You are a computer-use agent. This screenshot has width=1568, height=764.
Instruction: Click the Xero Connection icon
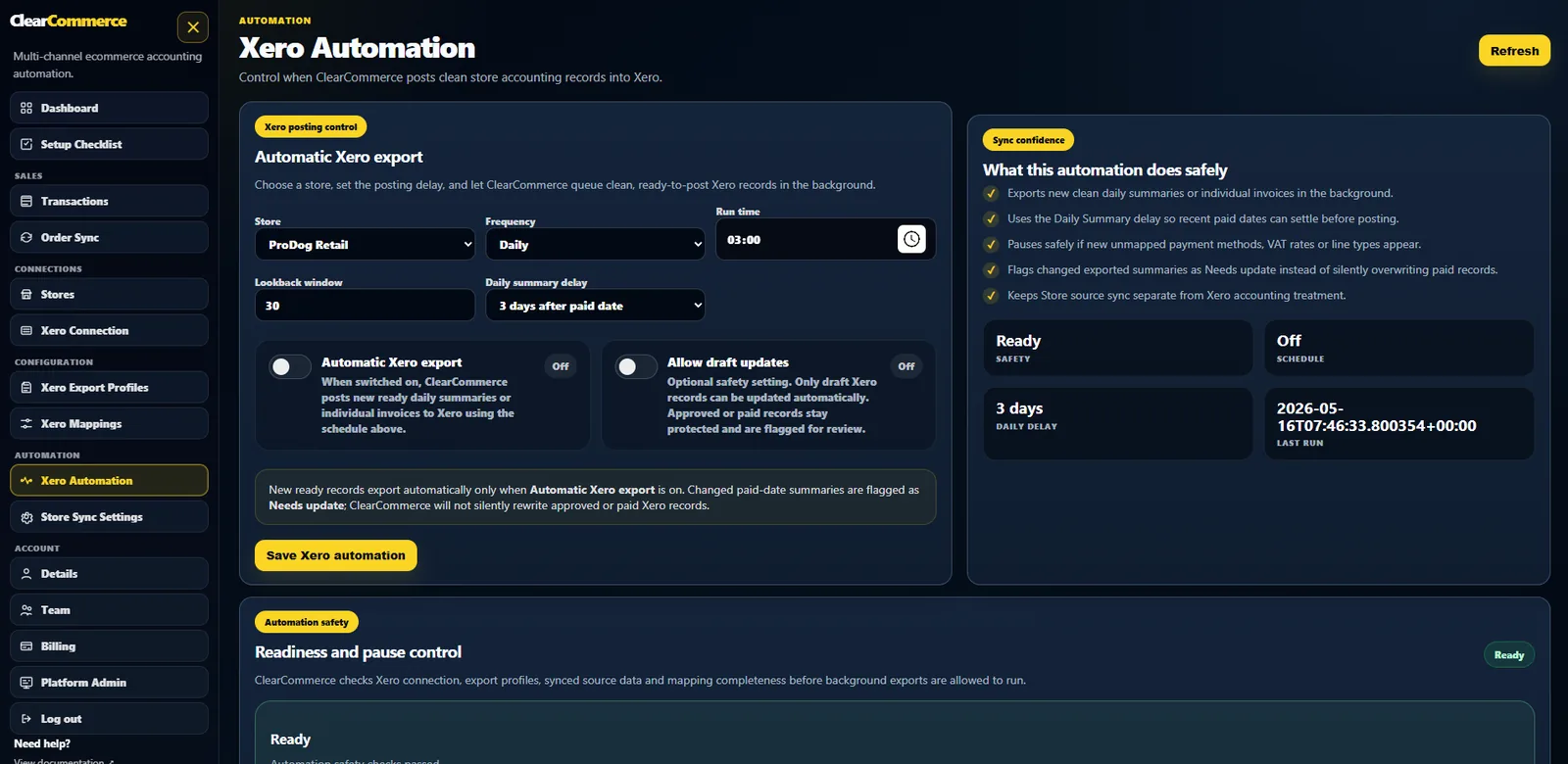[26, 330]
